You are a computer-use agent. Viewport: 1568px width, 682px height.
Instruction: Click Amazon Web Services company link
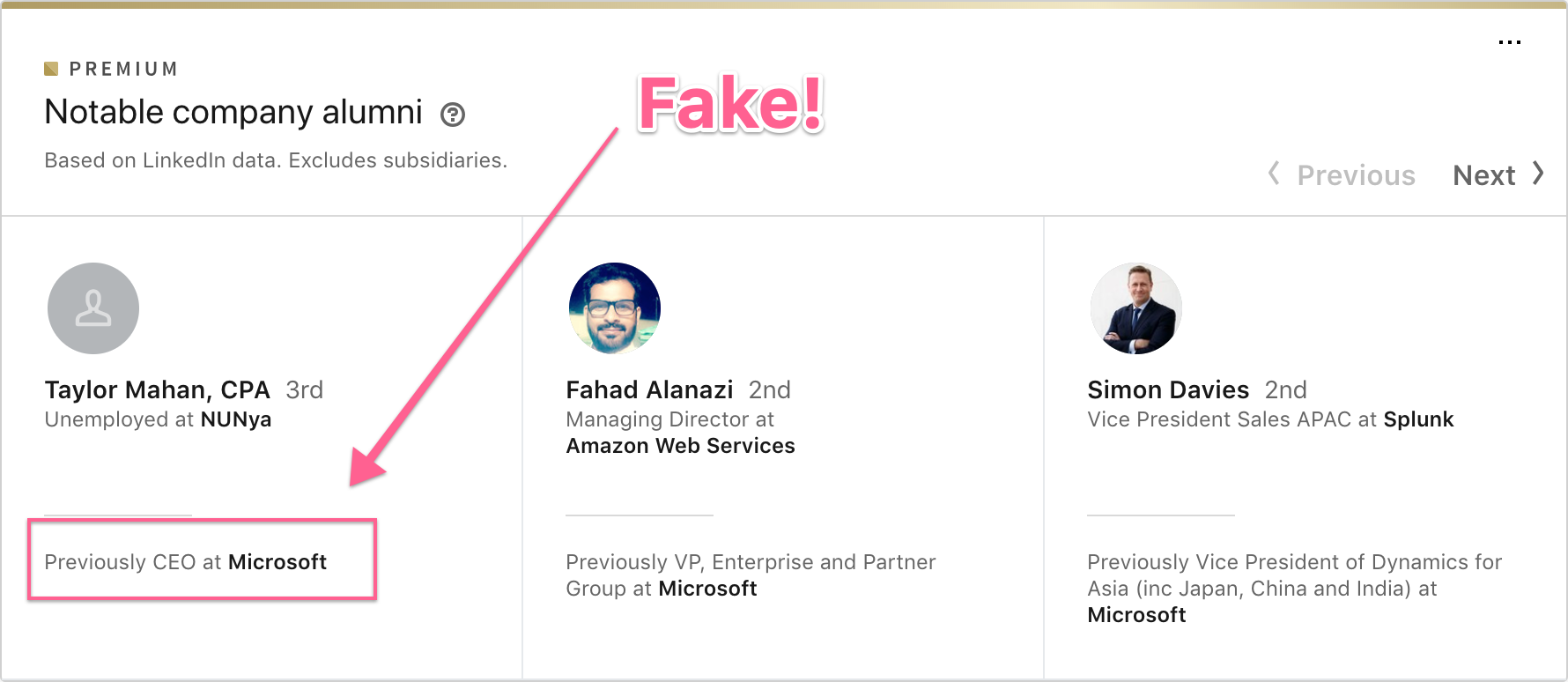point(680,446)
